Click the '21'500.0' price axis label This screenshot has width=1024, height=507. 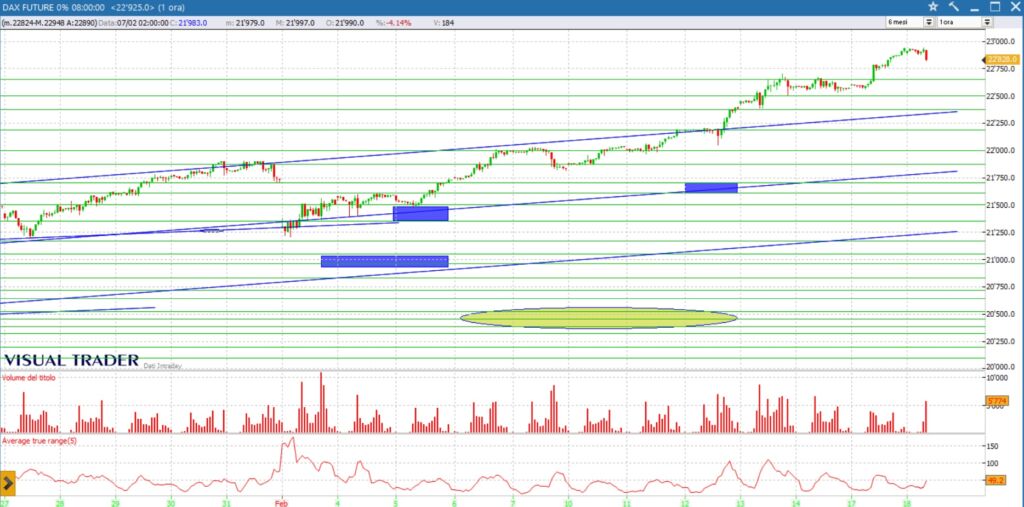point(1000,205)
